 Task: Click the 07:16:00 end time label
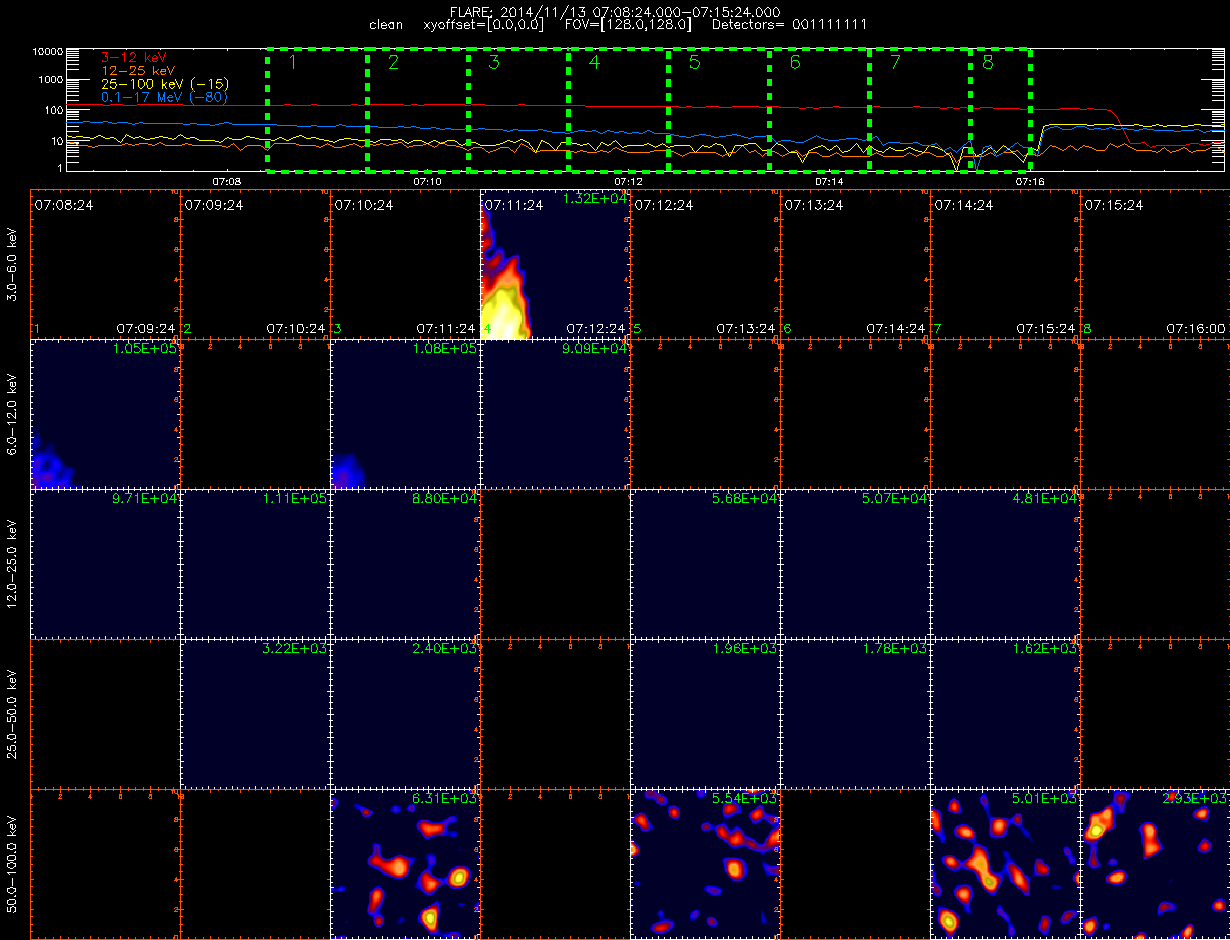click(1196, 328)
